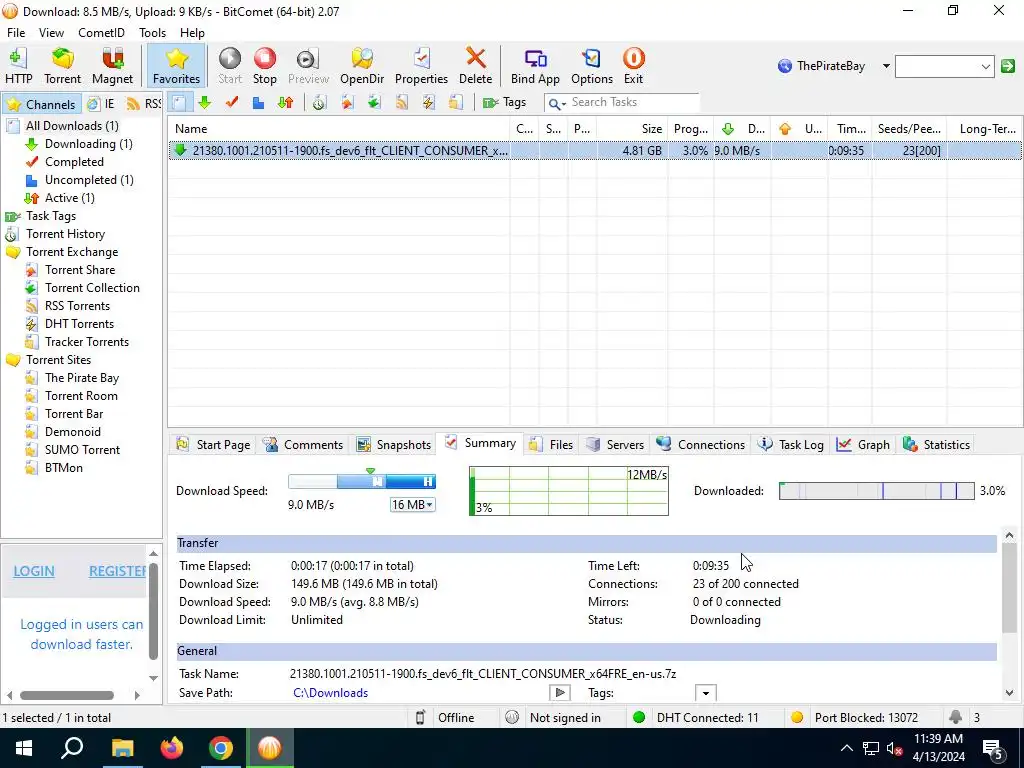Open the Options toolbar icon
This screenshot has height=768, width=1024.
tap(592, 65)
